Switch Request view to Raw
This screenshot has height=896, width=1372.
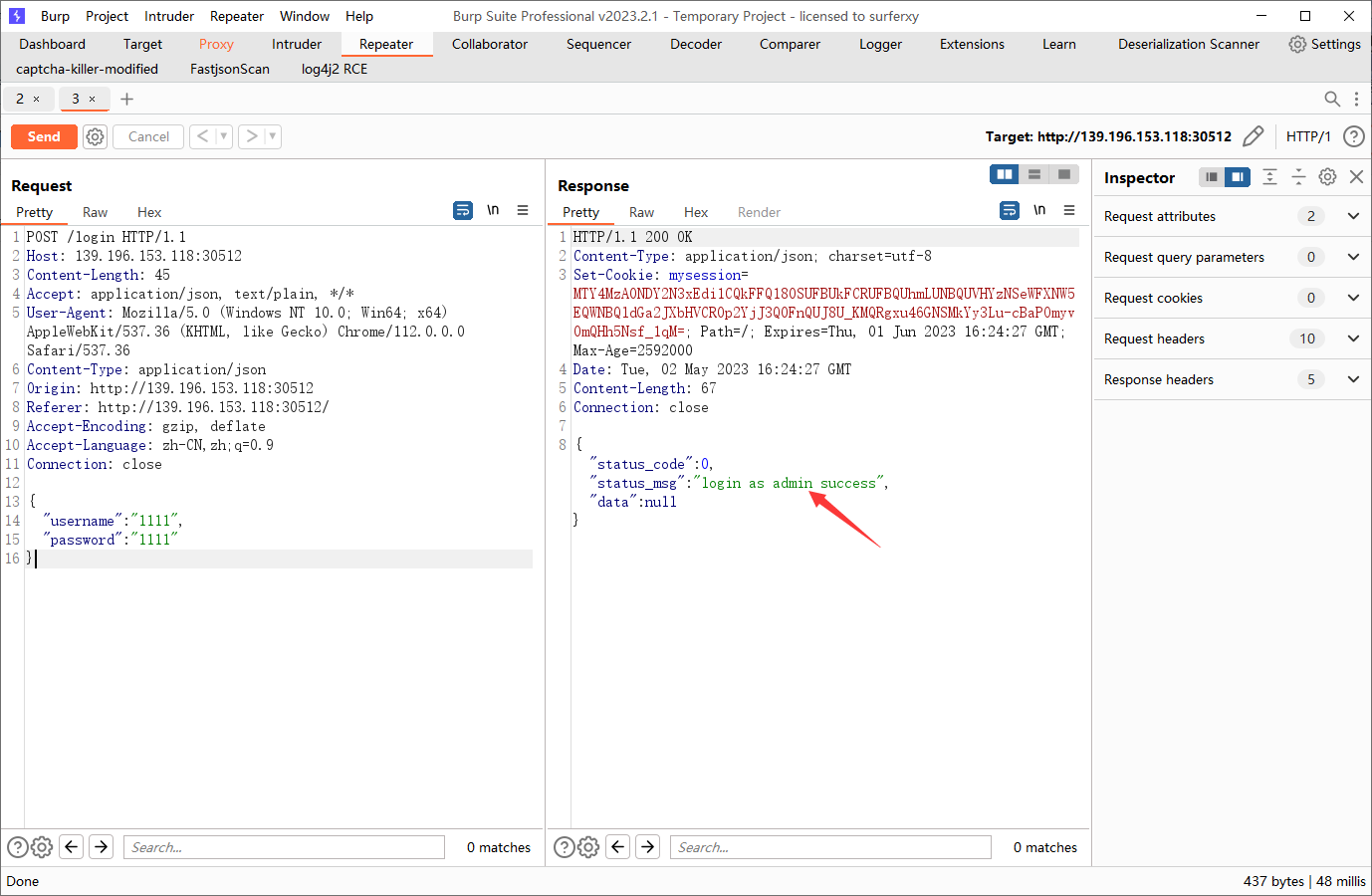[95, 212]
